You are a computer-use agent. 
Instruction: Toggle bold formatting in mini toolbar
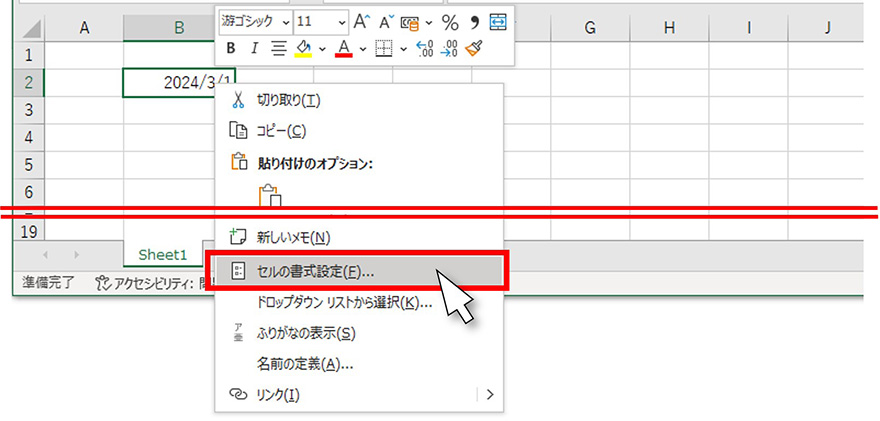pos(231,48)
